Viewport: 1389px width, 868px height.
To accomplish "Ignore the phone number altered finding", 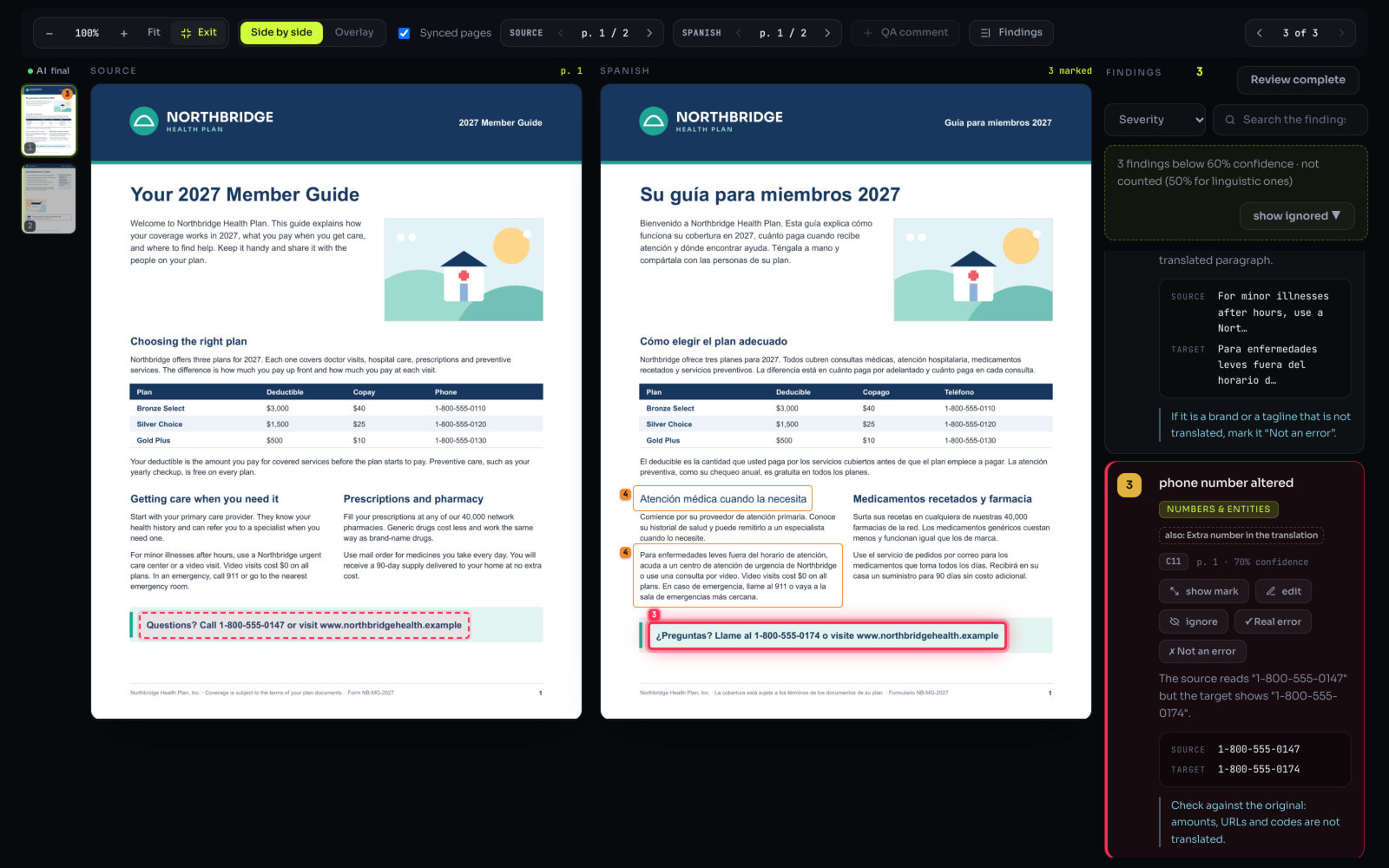I will (x=1193, y=621).
